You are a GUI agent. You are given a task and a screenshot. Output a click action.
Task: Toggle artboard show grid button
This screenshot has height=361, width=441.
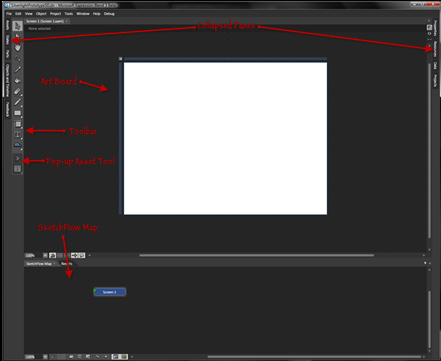[x=60, y=255]
